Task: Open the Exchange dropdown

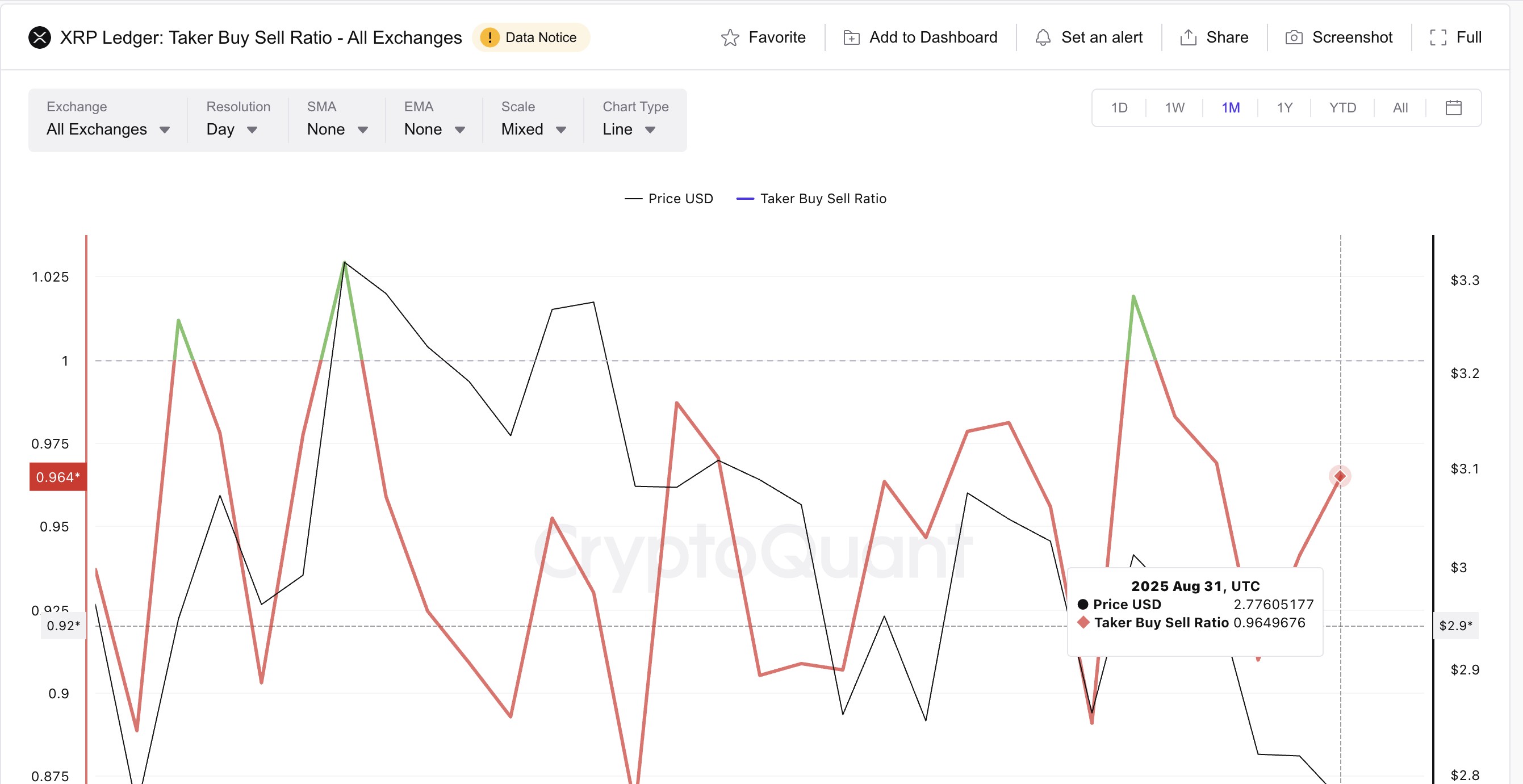Action: 108,120
